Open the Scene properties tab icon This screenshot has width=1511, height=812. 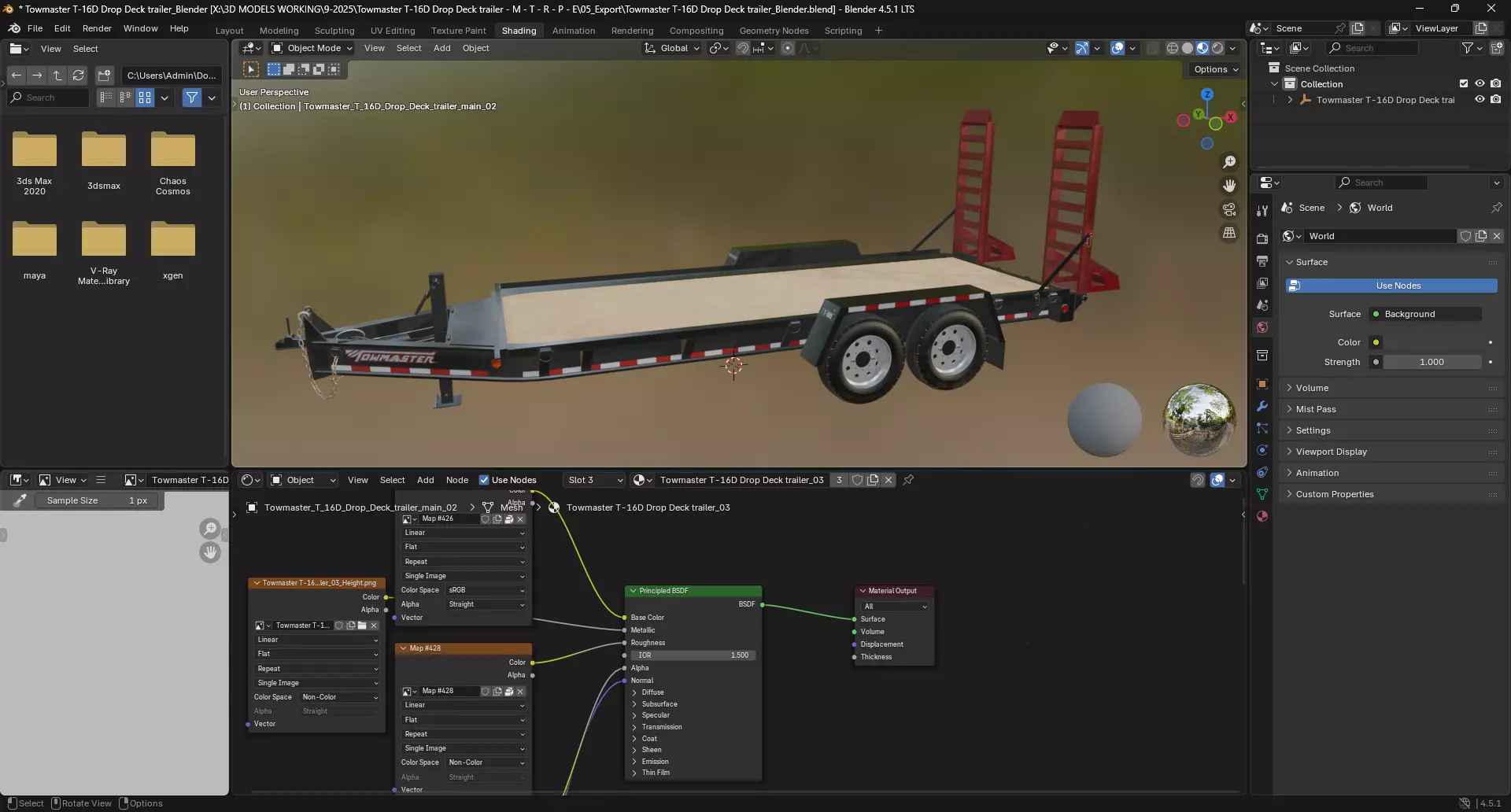pos(1262,304)
